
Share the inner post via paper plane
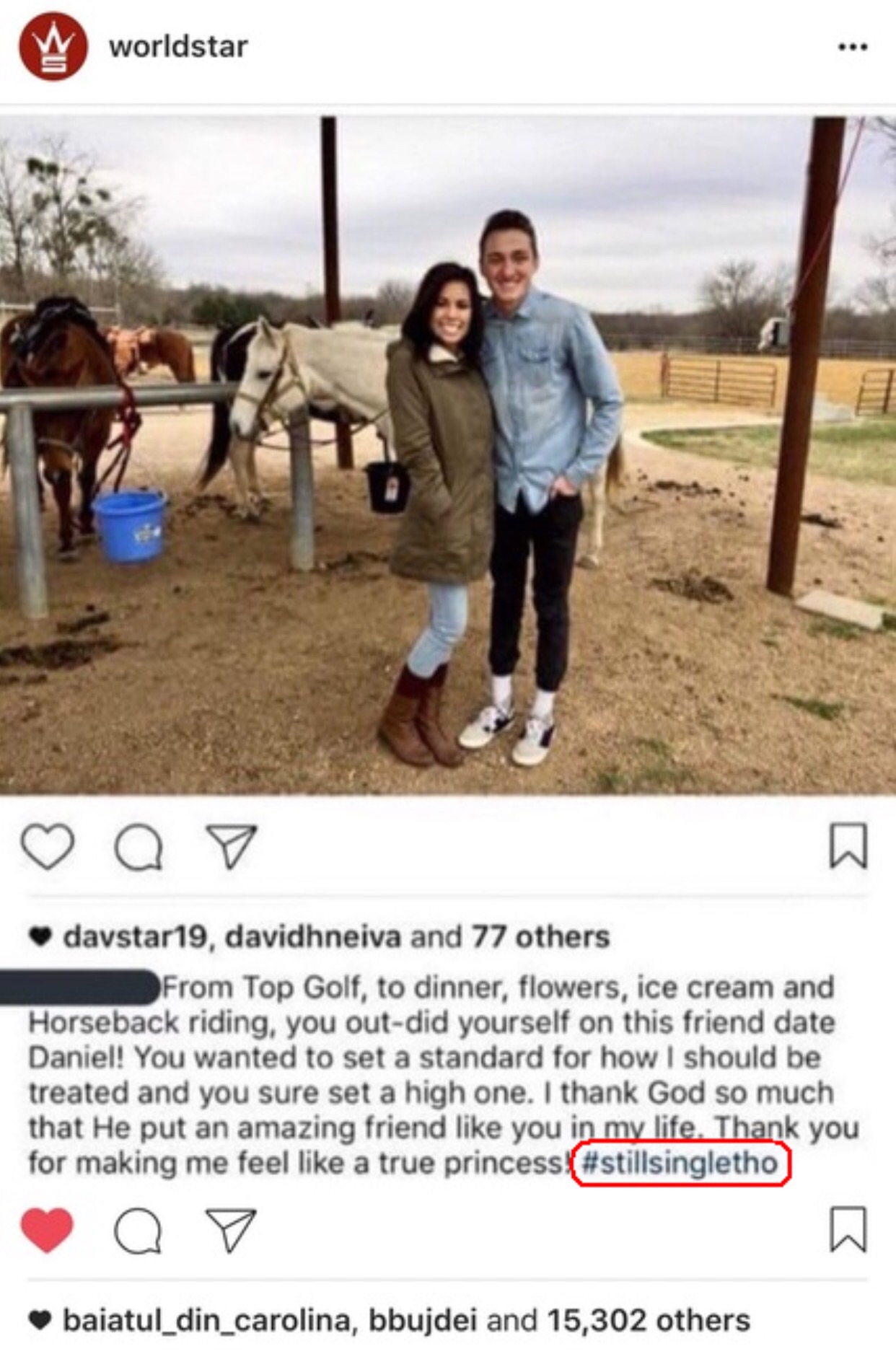click(232, 845)
